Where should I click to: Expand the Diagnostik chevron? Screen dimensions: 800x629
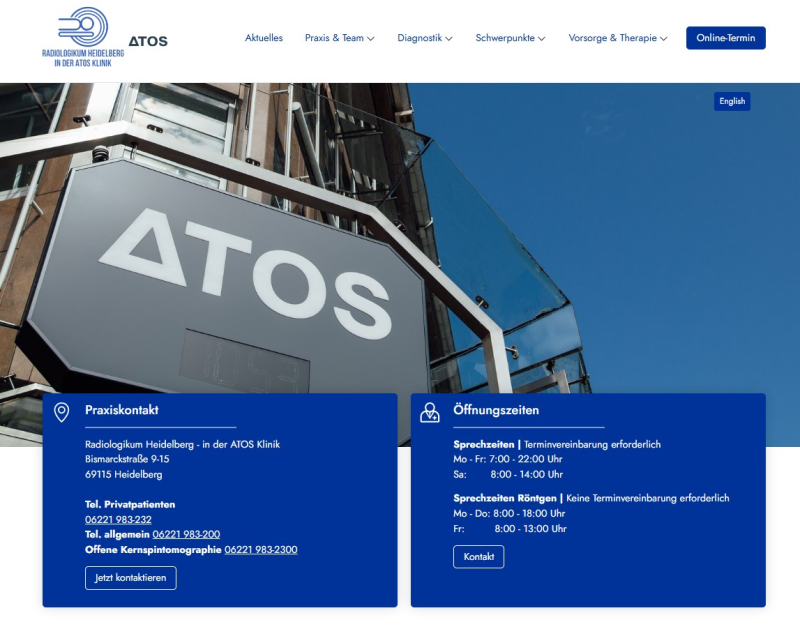pos(449,39)
